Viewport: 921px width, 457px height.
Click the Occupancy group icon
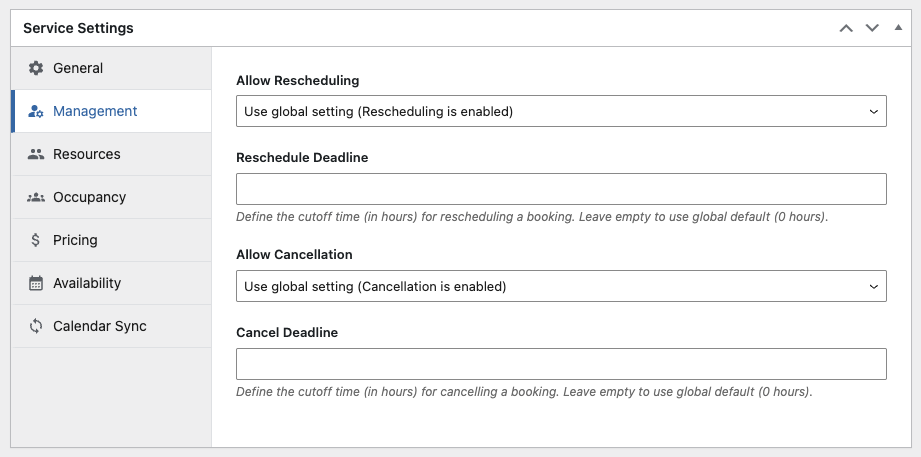point(36,197)
